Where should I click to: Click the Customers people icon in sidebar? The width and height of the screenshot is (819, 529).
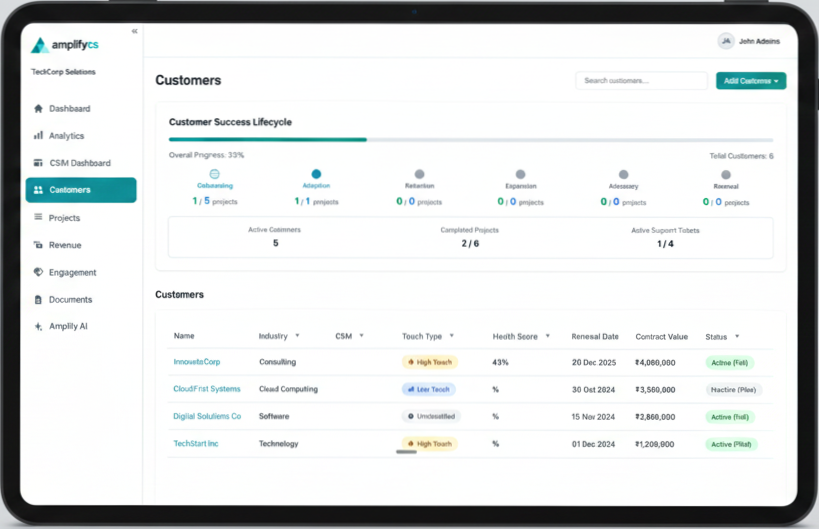click(x=38, y=190)
